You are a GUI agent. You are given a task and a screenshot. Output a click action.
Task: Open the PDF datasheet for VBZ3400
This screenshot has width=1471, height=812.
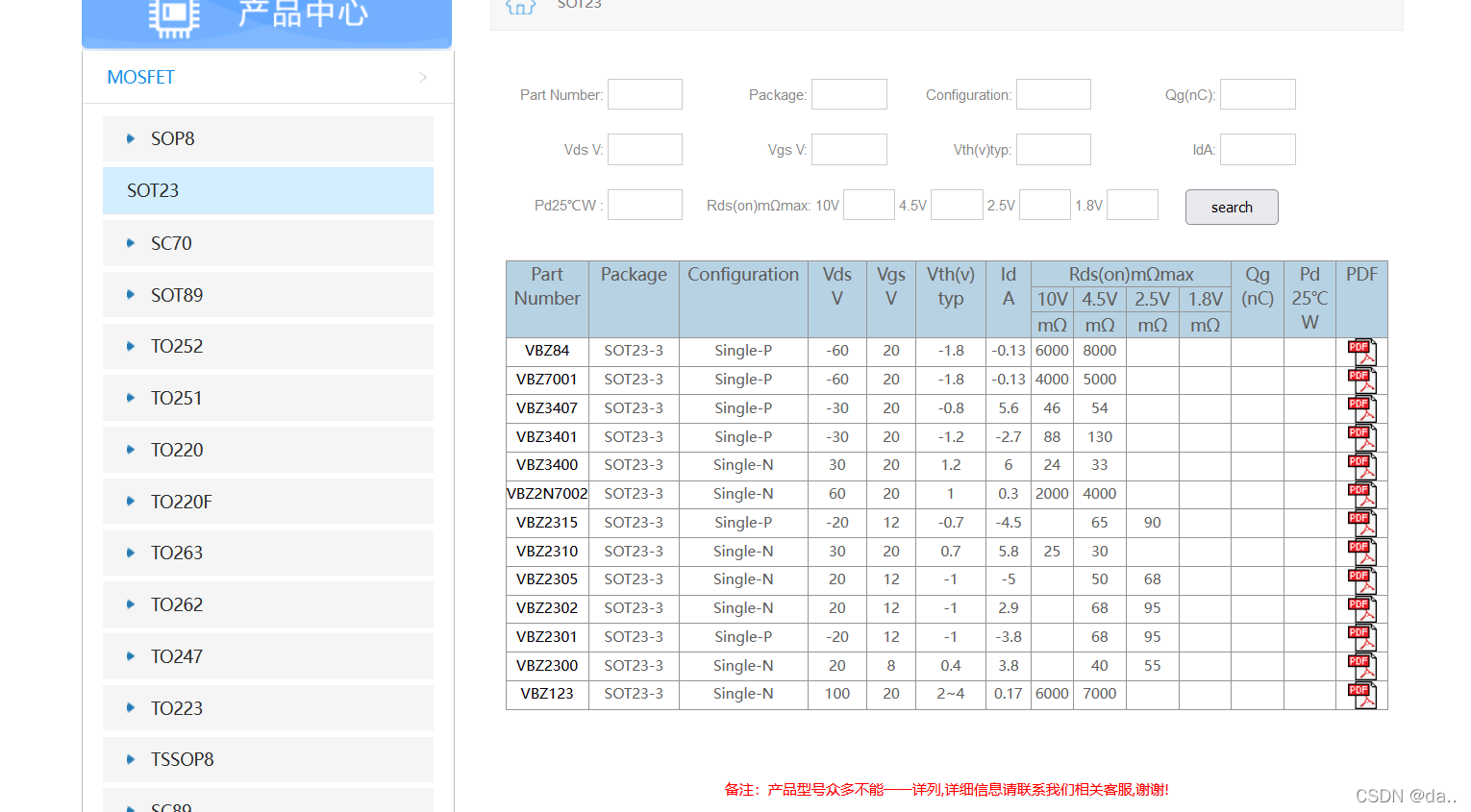tap(1361, 464)
